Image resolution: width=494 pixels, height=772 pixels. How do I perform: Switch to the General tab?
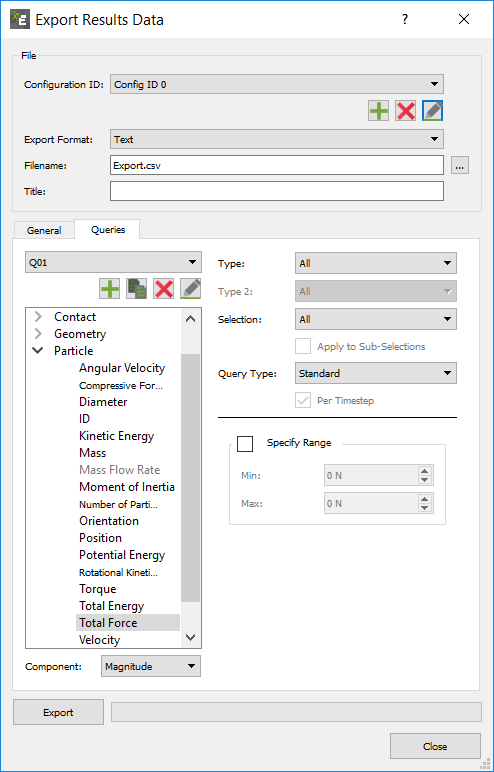[x=44, y=230]
